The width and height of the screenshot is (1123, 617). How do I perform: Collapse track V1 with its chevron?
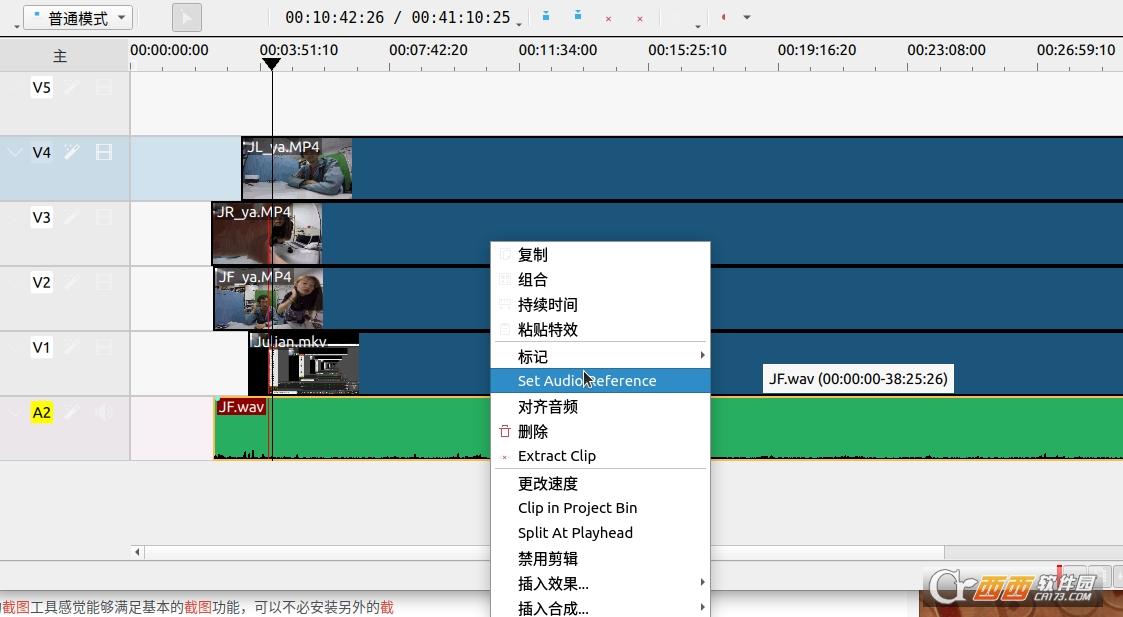[x=15, y=348]
